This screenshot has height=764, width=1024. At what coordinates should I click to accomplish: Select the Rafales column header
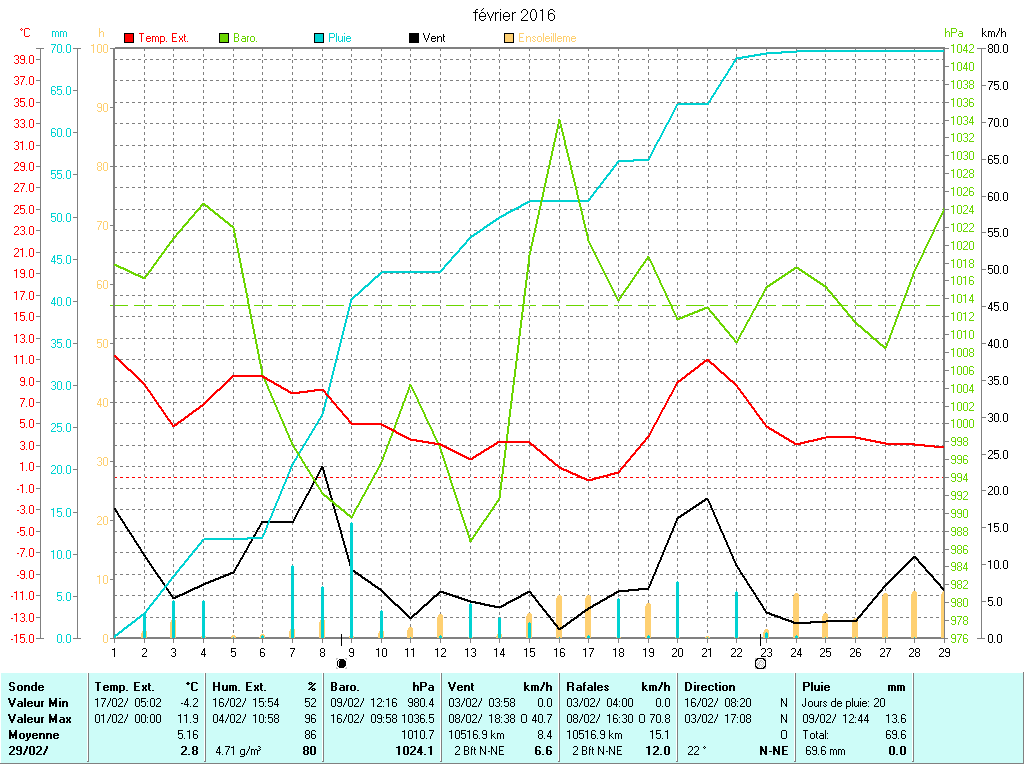[588, 687]
